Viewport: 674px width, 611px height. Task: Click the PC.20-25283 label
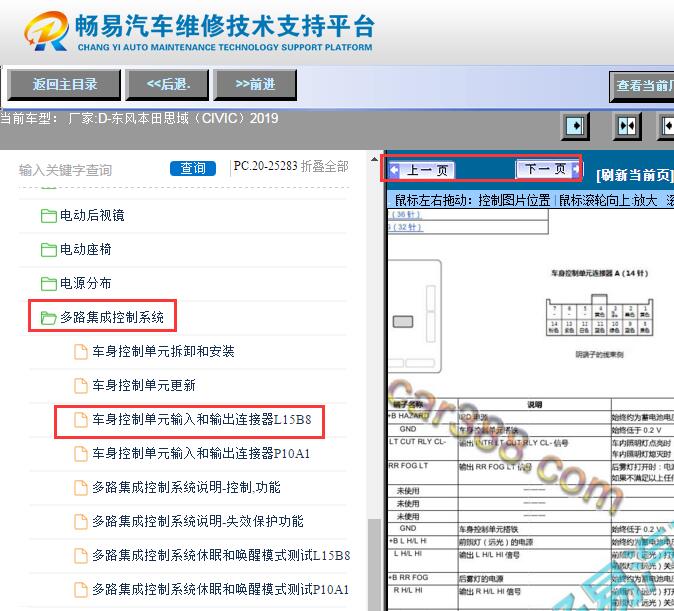265,166
